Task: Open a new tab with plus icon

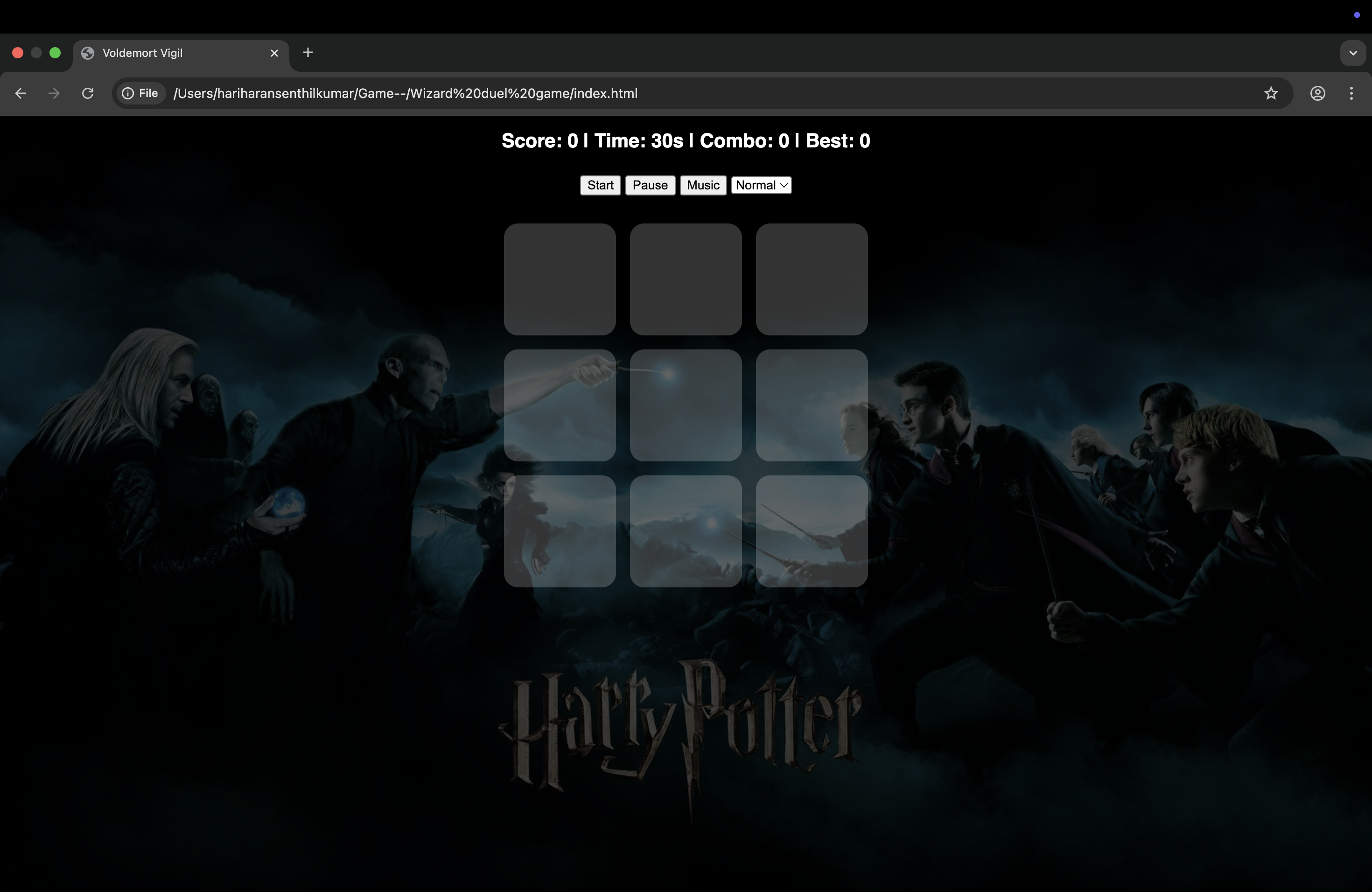Action: coord(308,53)
